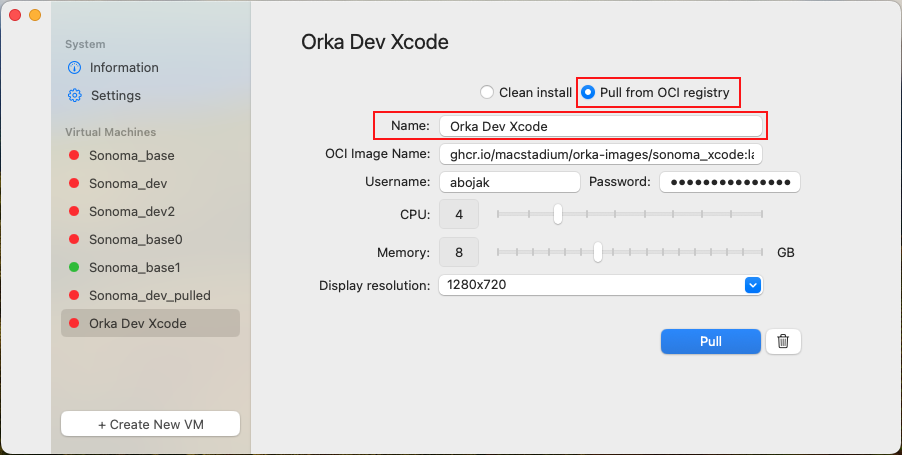The height and width of the screenshot is (455, 902).
Task: Adjust the CPU slider handle
Action: pyautogui.click(x=558, y=214)
